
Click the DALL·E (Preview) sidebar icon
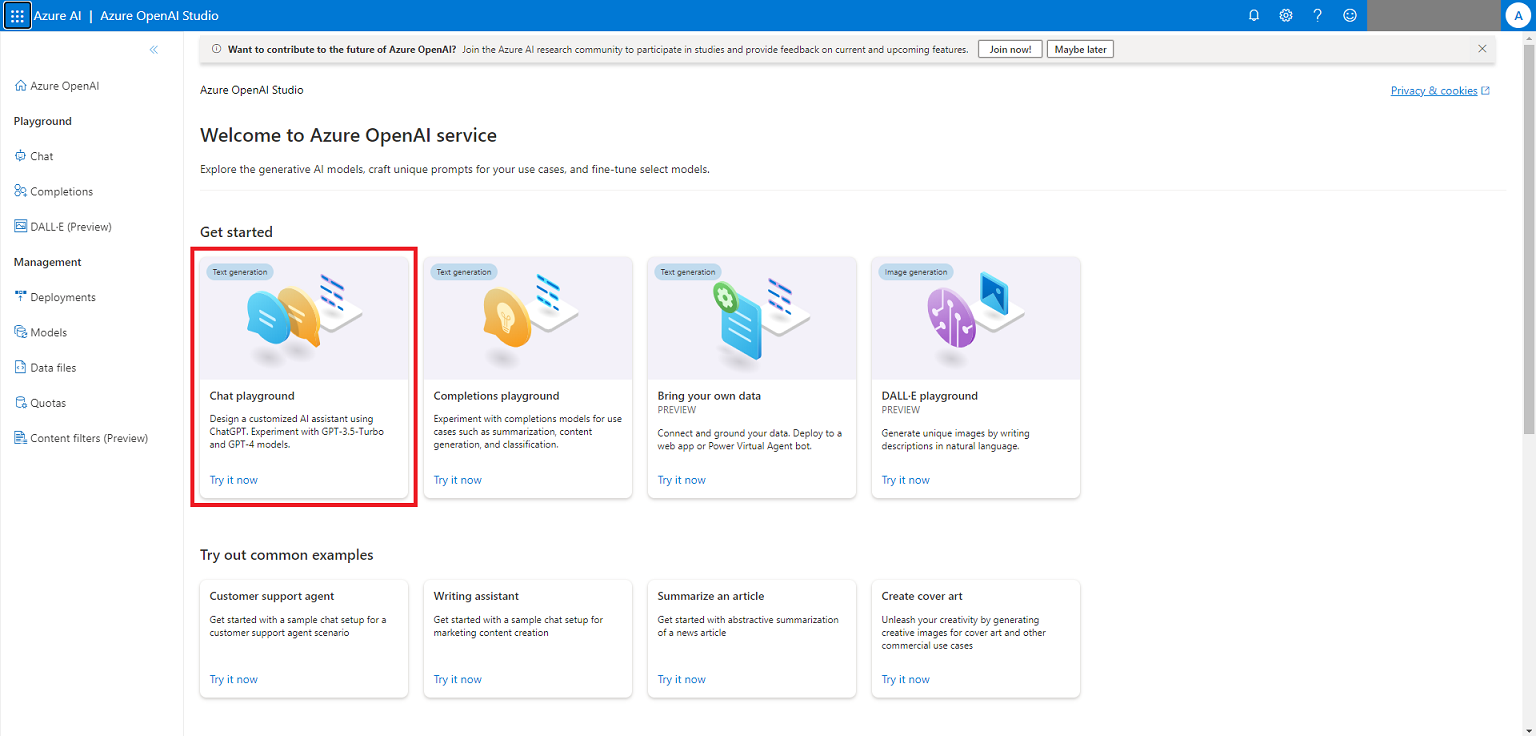21,226
